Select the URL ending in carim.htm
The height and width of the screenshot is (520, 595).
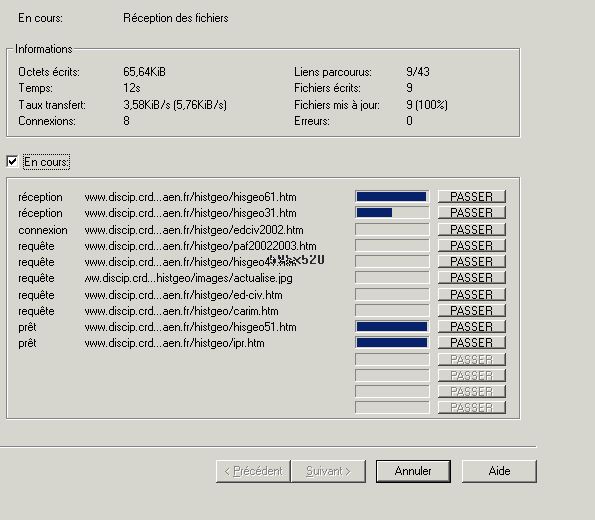[181, 311]
